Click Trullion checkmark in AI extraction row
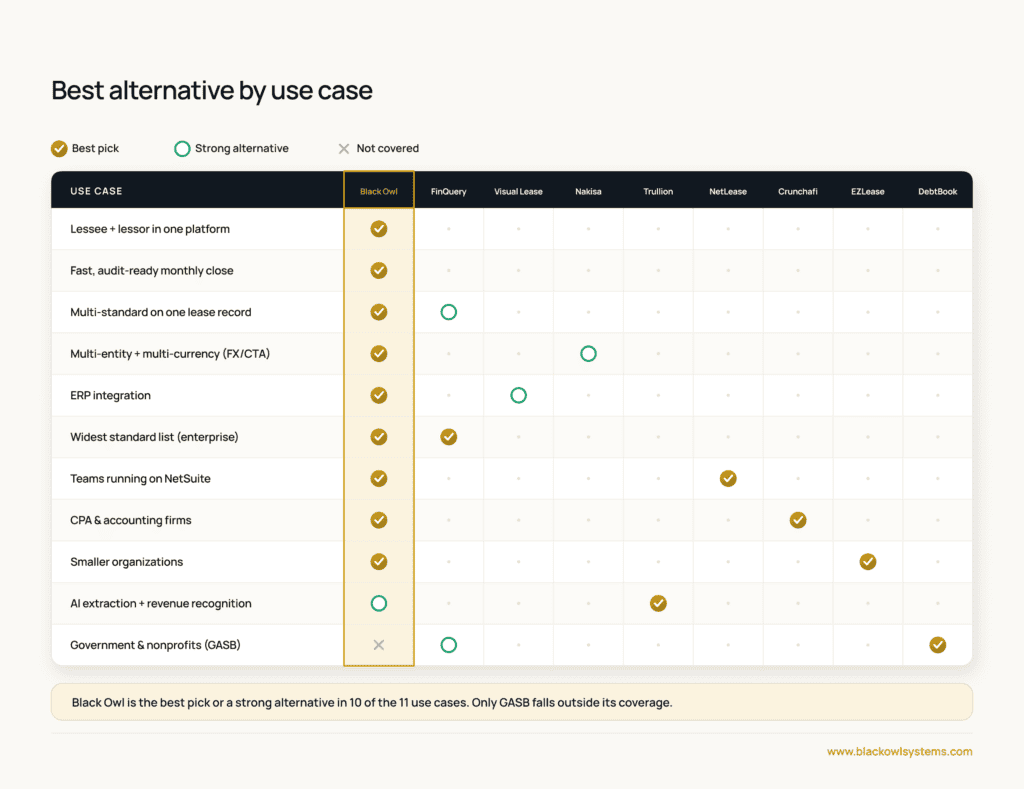This screenshot has height=789, width=1024. [x=658, y=604]
